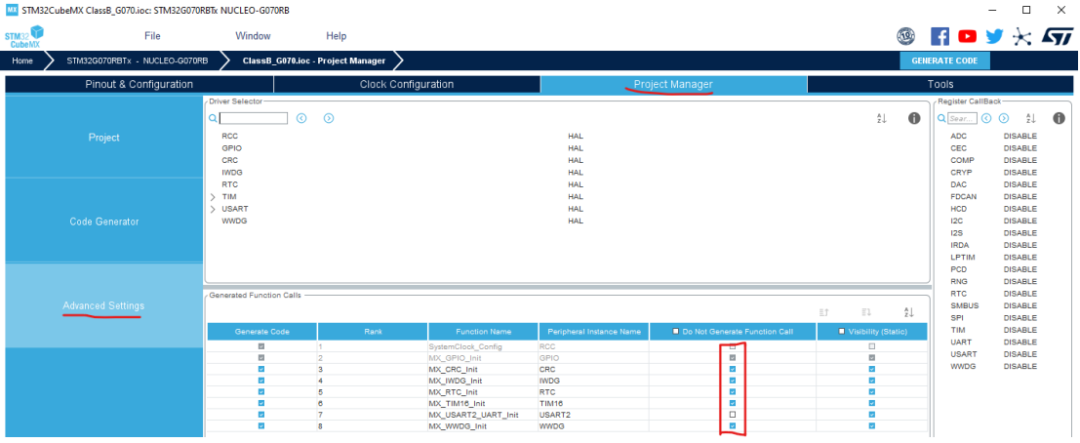Open the YouTube channel icon
Image resolution: width=1080 pixels, height=443 pixels.
click(x=967, y=37)
